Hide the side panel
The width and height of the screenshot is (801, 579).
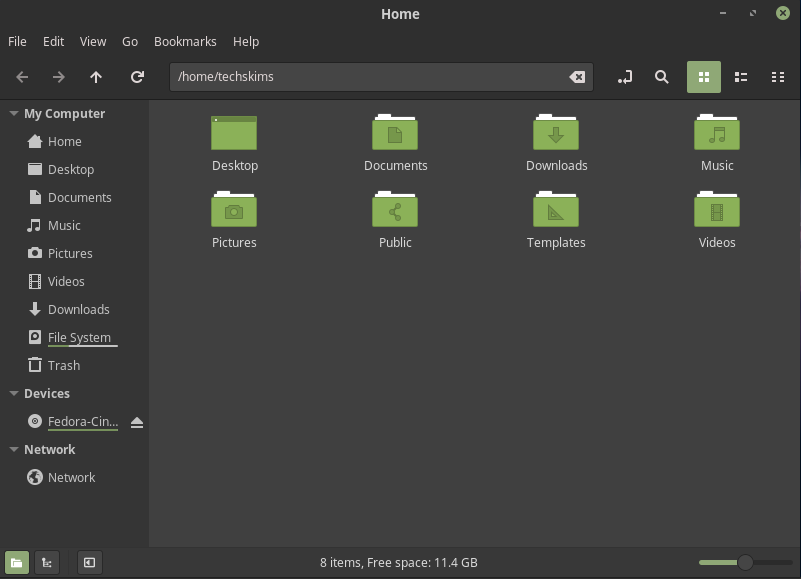[89, 562]
